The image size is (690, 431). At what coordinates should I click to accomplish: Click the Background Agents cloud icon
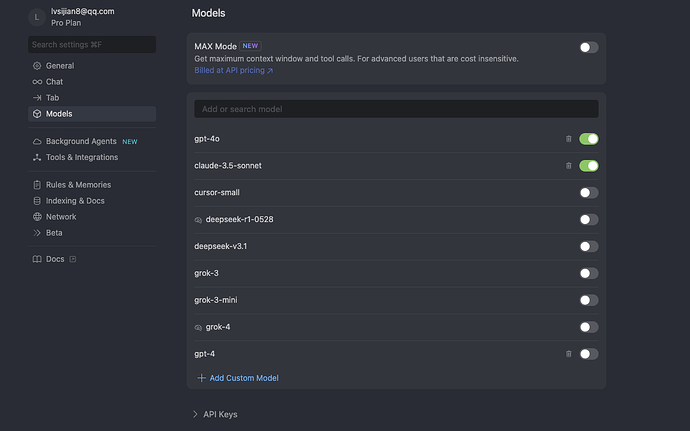[x=37, y=141]
